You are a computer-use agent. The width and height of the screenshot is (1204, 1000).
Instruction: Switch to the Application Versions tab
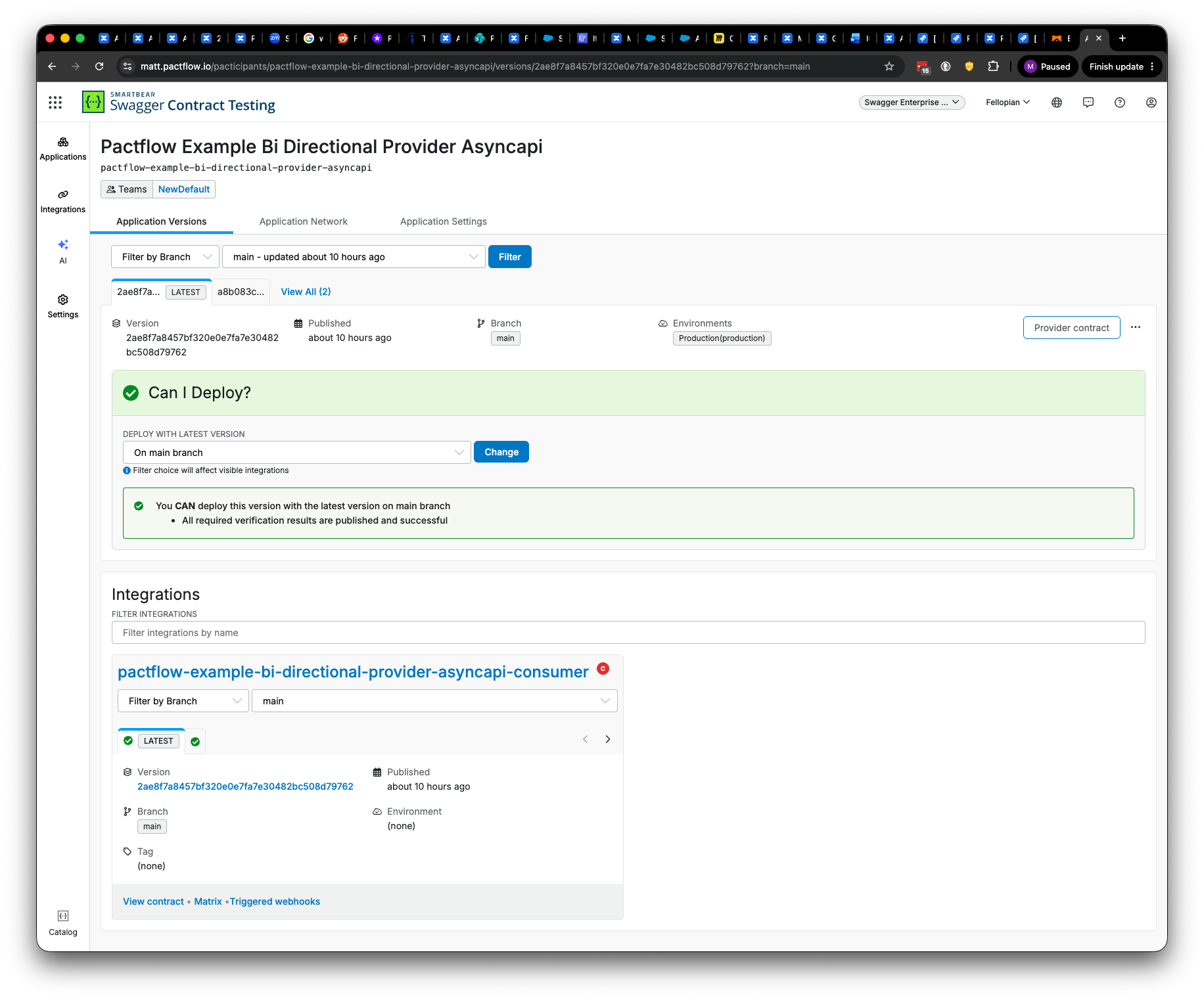[x=162, y=221]
